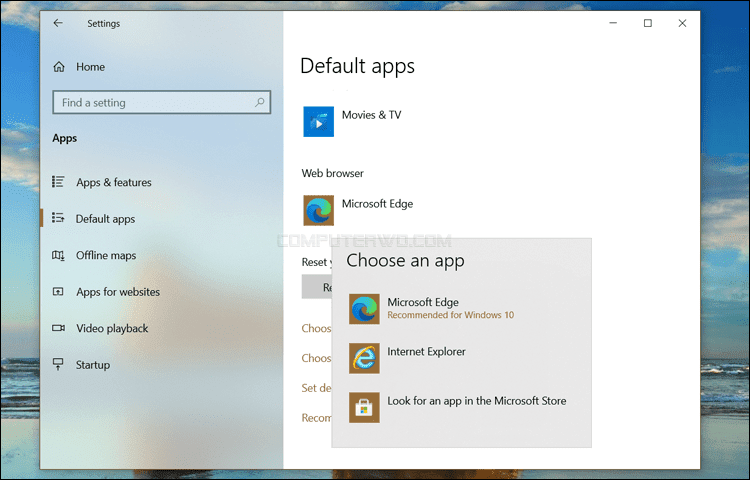The height and width of the screenshot is (480, 750).
Task: Select the Offline maps map icon
Action: click(58, 255)
